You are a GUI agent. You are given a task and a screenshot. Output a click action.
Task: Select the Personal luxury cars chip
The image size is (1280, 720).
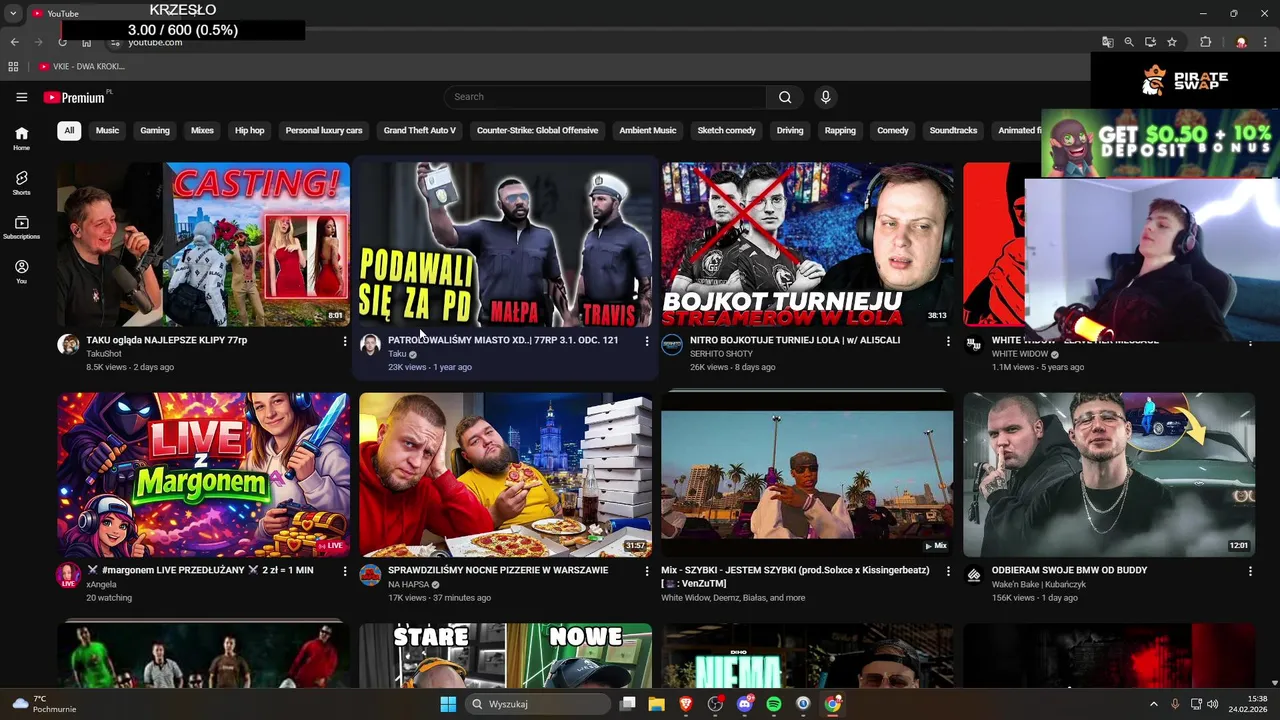(x=324, y=130)
